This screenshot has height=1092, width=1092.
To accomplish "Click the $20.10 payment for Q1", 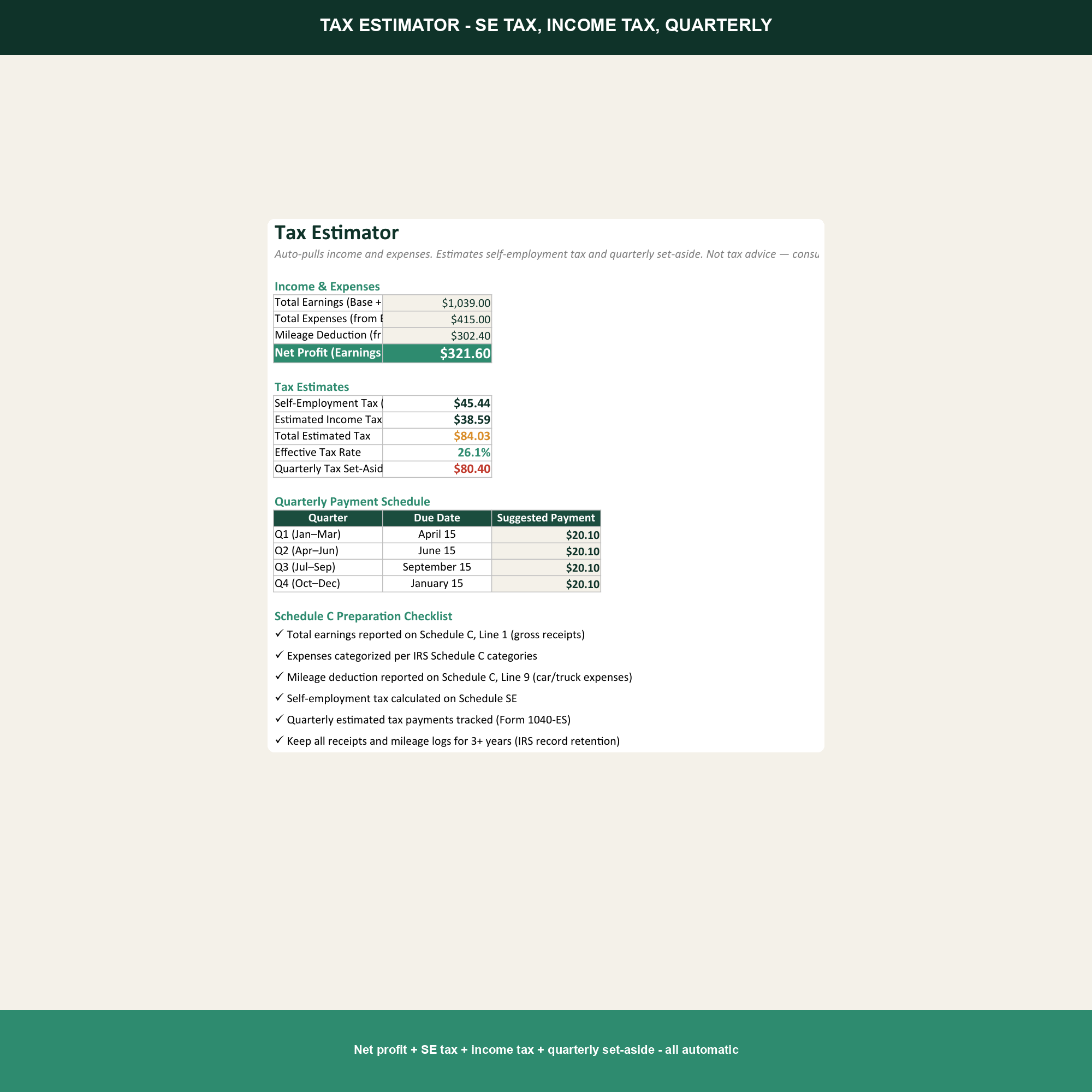I will 546,535.
